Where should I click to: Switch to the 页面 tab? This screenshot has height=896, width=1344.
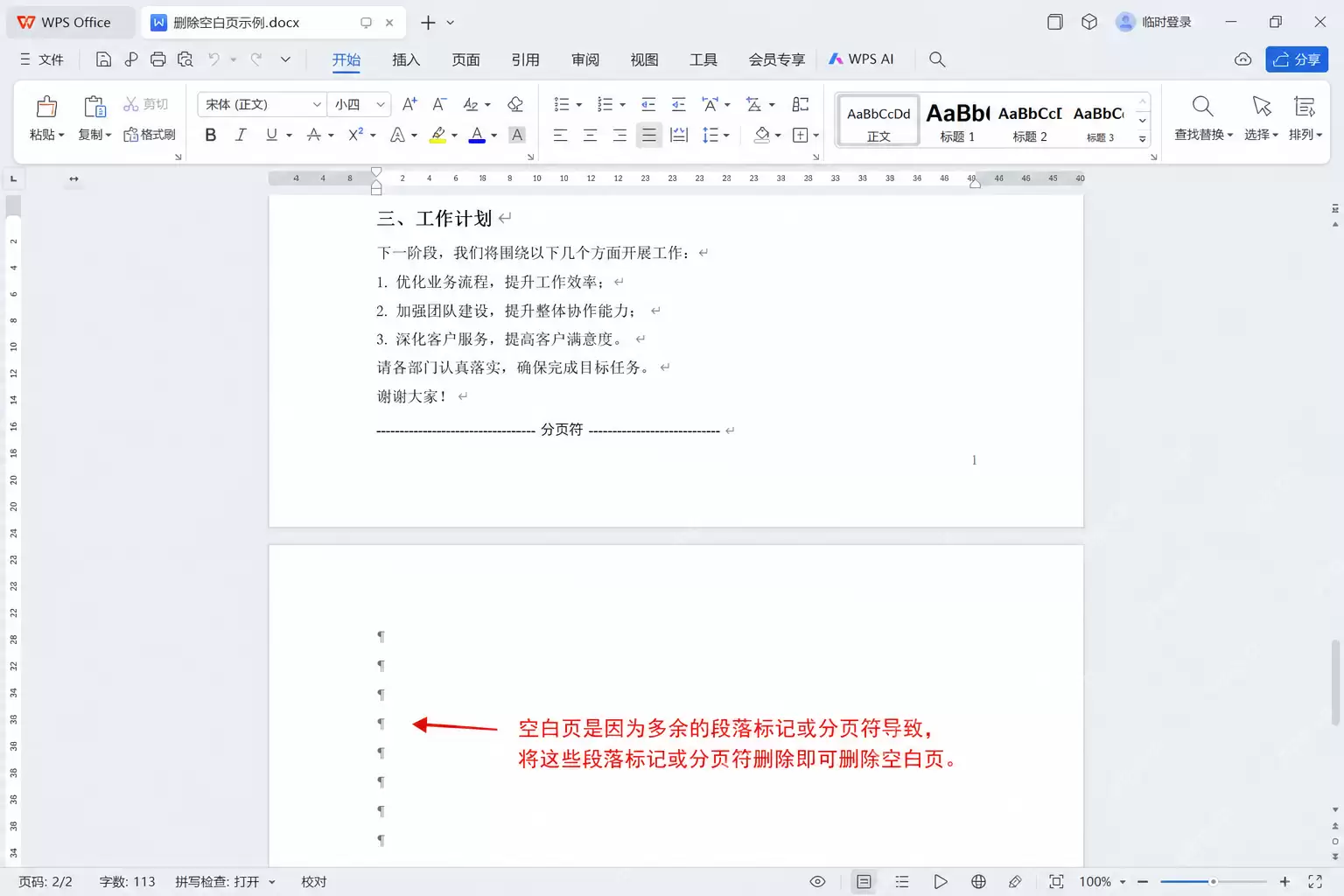click(x=465, y=59)
